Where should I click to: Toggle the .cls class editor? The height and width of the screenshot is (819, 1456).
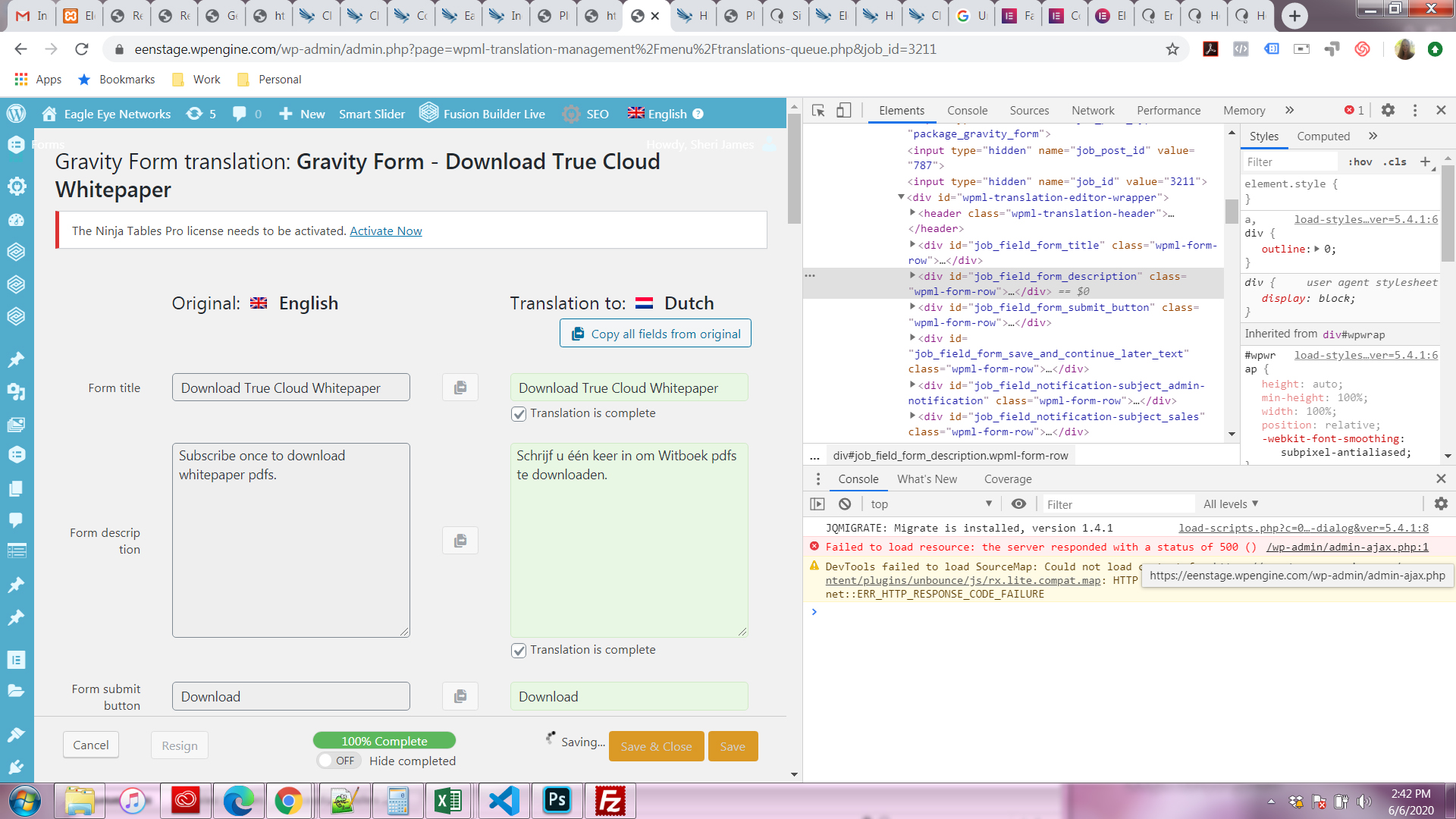[1395, 162]
